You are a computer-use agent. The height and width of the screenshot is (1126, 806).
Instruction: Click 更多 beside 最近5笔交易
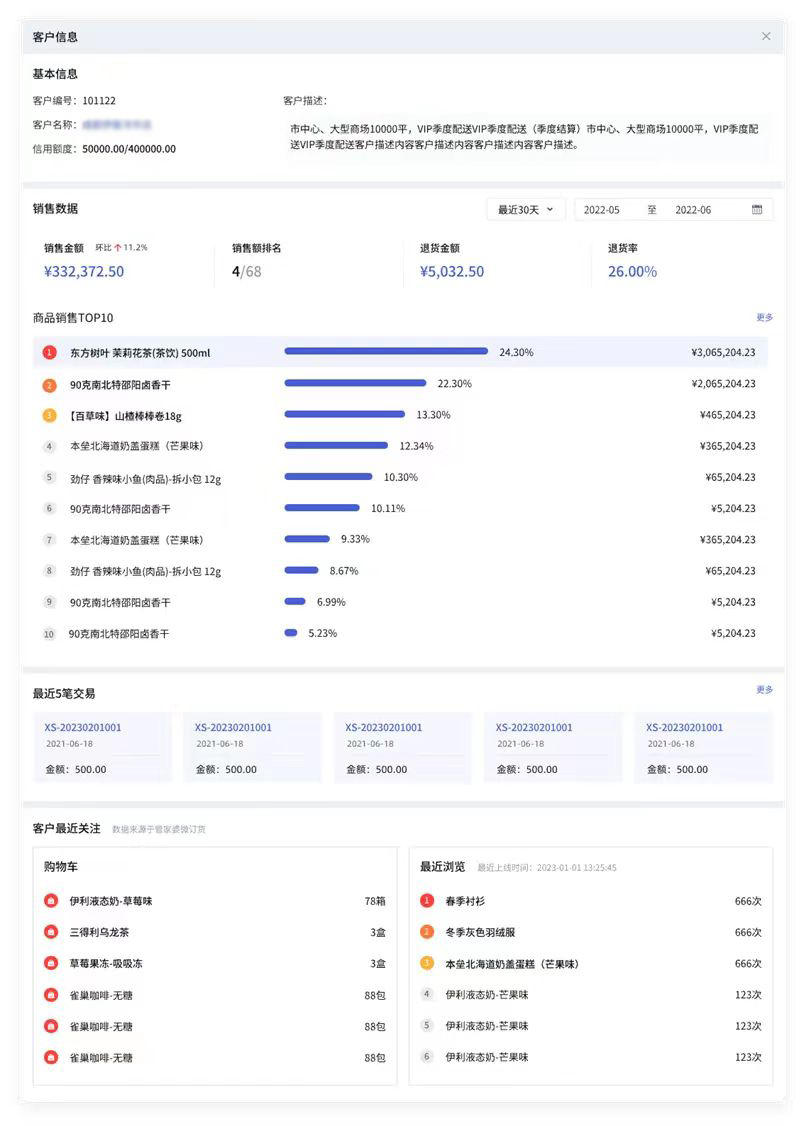(764, 690)
